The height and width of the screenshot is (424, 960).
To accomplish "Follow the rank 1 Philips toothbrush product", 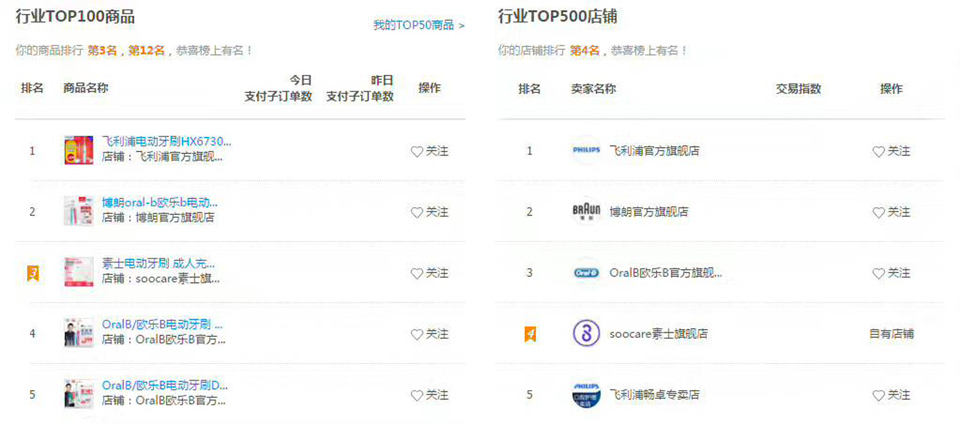I will (x=429, y=151).
